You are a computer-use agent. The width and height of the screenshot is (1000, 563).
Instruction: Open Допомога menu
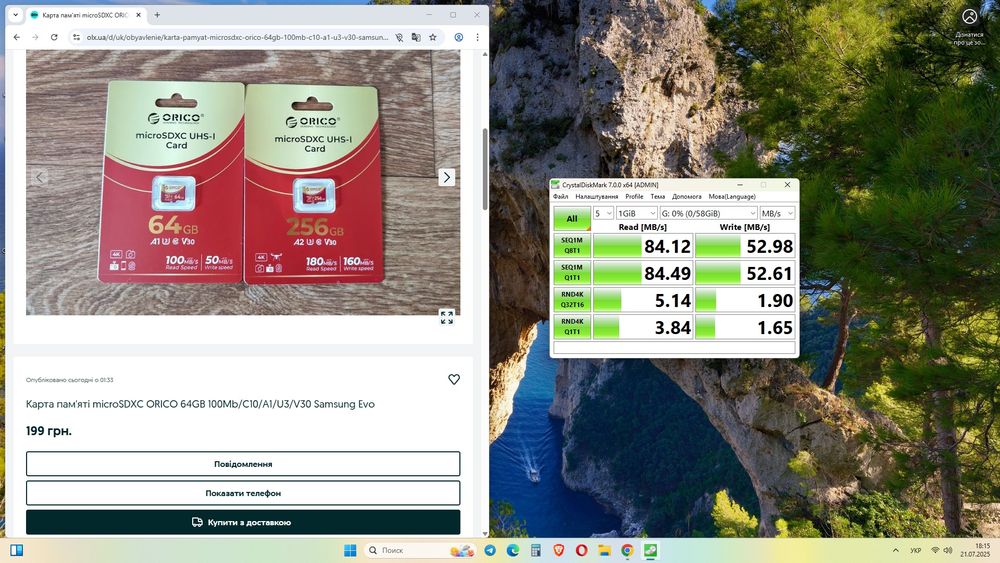click(x=687, y=196)
